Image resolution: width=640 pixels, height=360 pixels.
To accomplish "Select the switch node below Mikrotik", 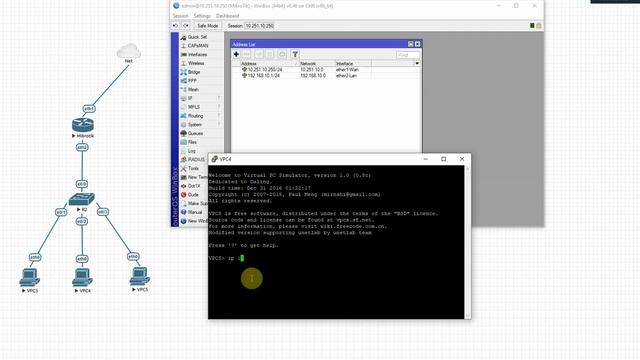I will pyautogui.click(x=82, y=199).
